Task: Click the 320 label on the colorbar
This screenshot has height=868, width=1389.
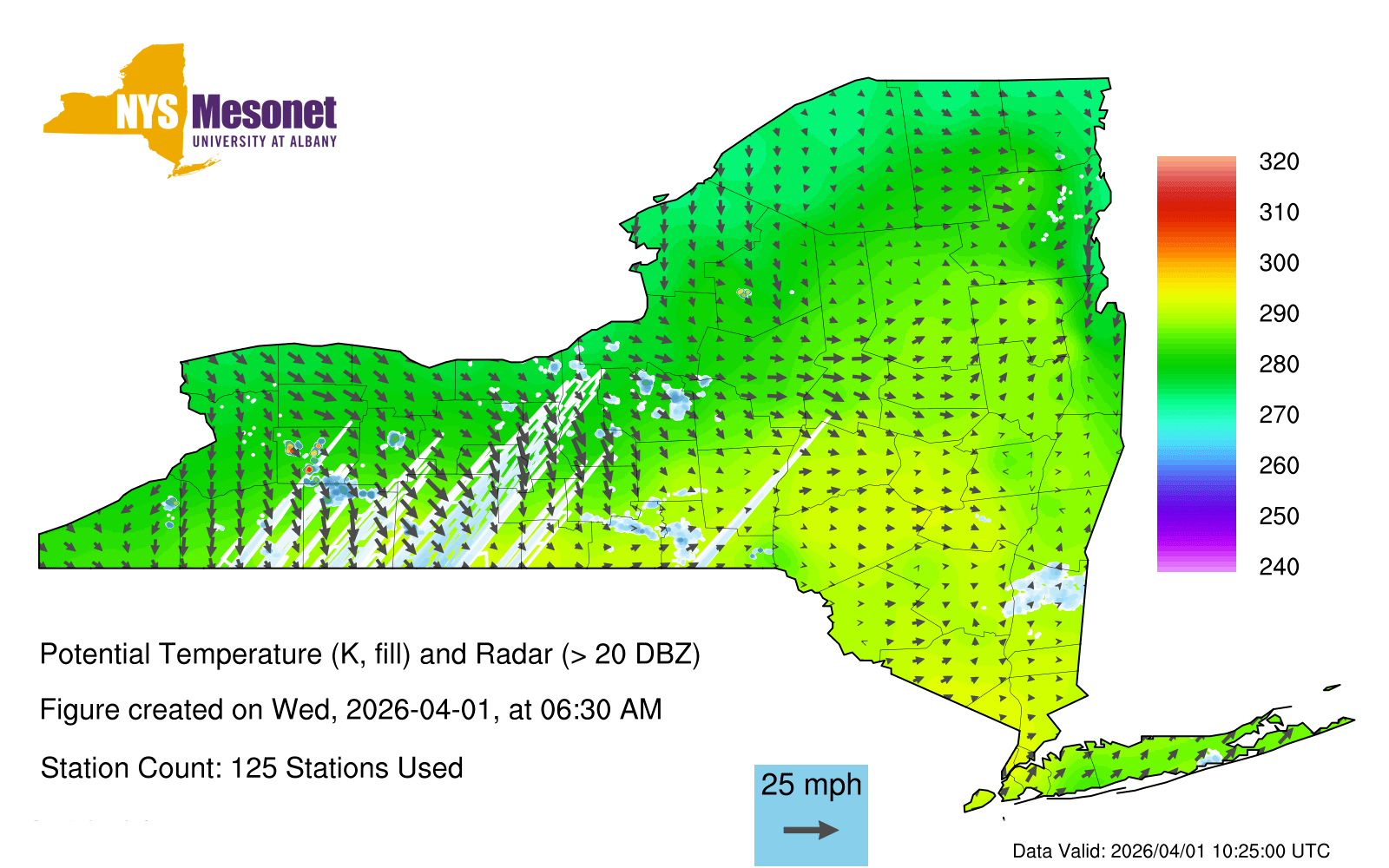Action: pyautogui.click(x=1279, y=161)
